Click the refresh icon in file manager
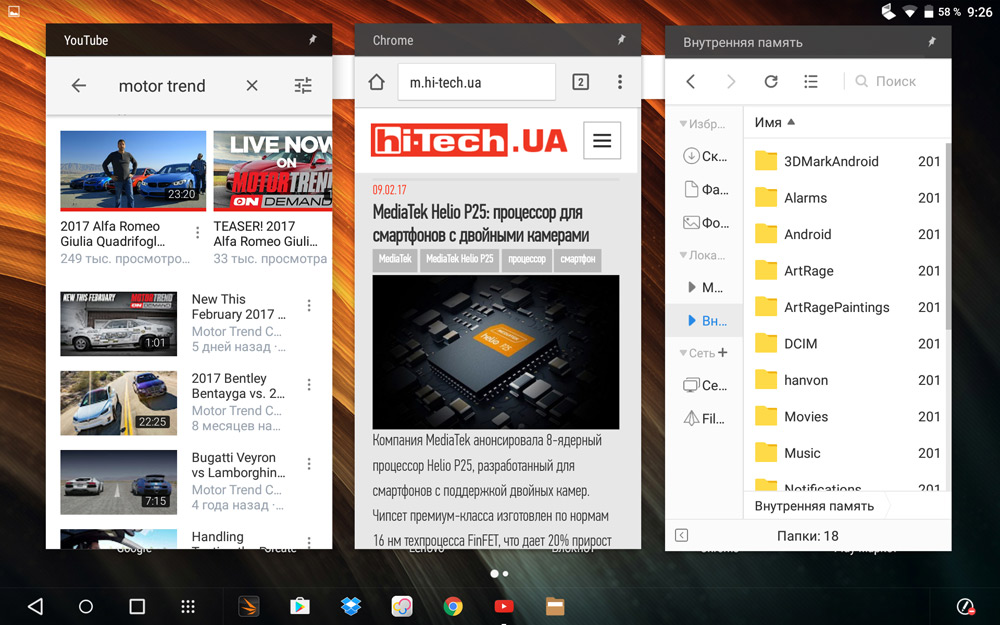This screenshot has height=625, width=1000. click(770, 82)
